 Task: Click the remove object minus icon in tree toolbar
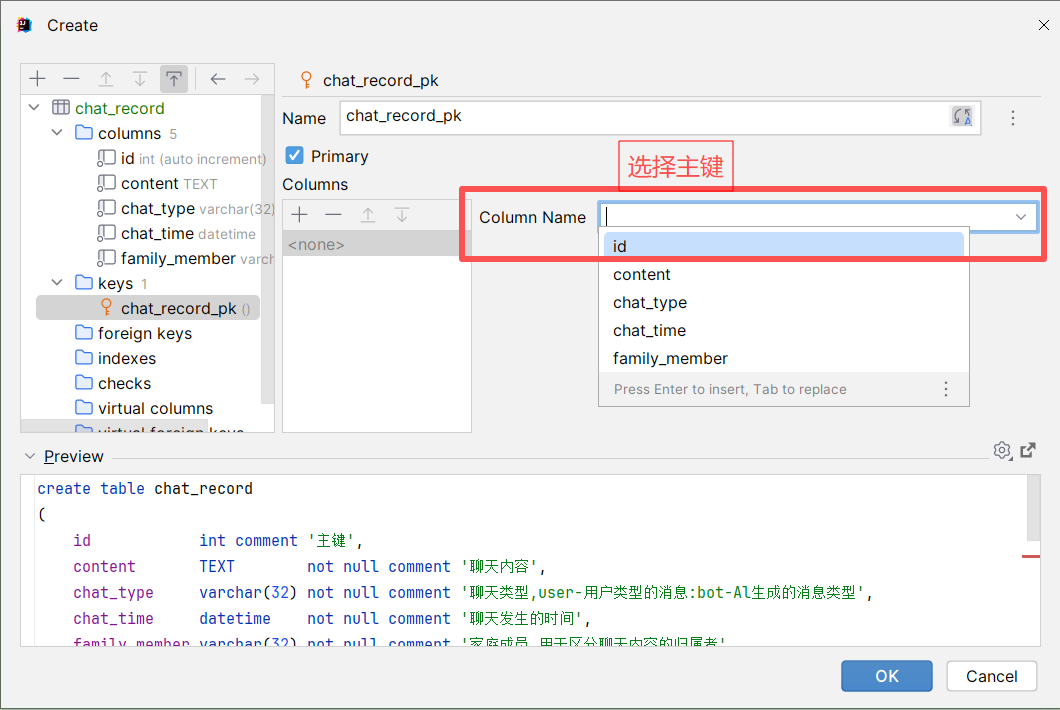coord(72,79)
